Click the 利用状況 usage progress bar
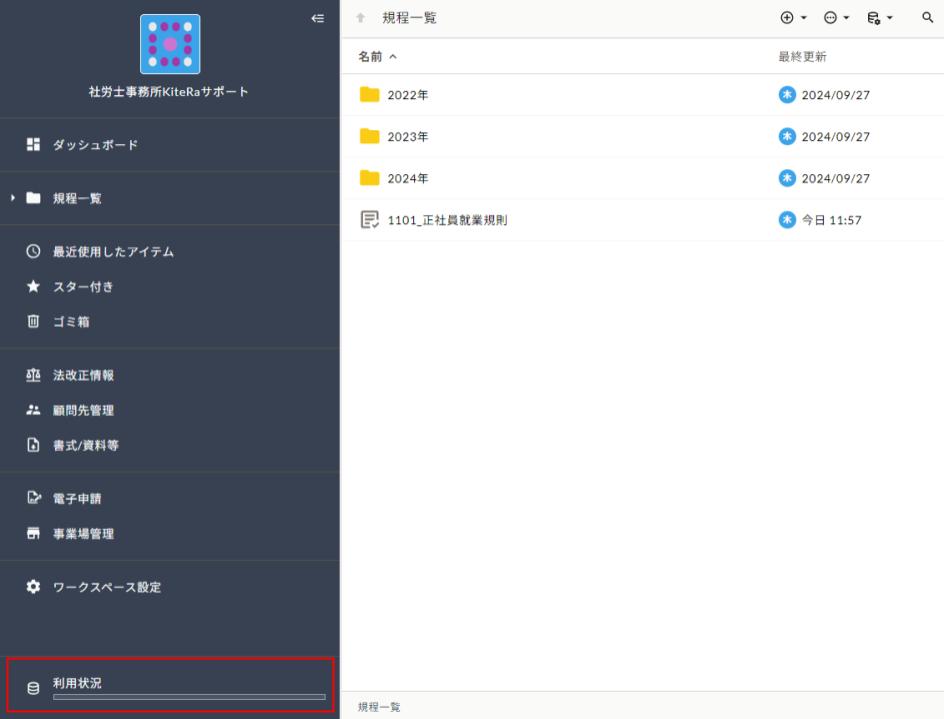This screenshot has width=944, height=719. coord(189,697)
